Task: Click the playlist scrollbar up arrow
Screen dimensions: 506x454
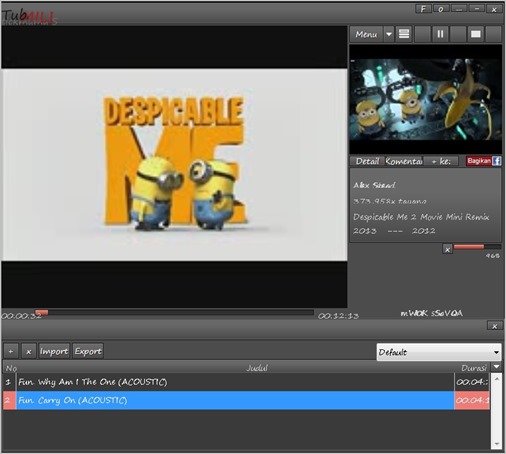Action: pos(496,378)
